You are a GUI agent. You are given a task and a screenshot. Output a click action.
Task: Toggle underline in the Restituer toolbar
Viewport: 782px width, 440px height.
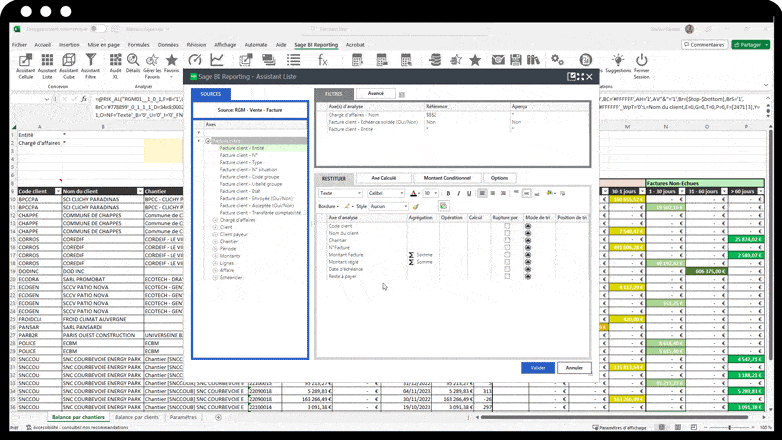pos(469,194)
